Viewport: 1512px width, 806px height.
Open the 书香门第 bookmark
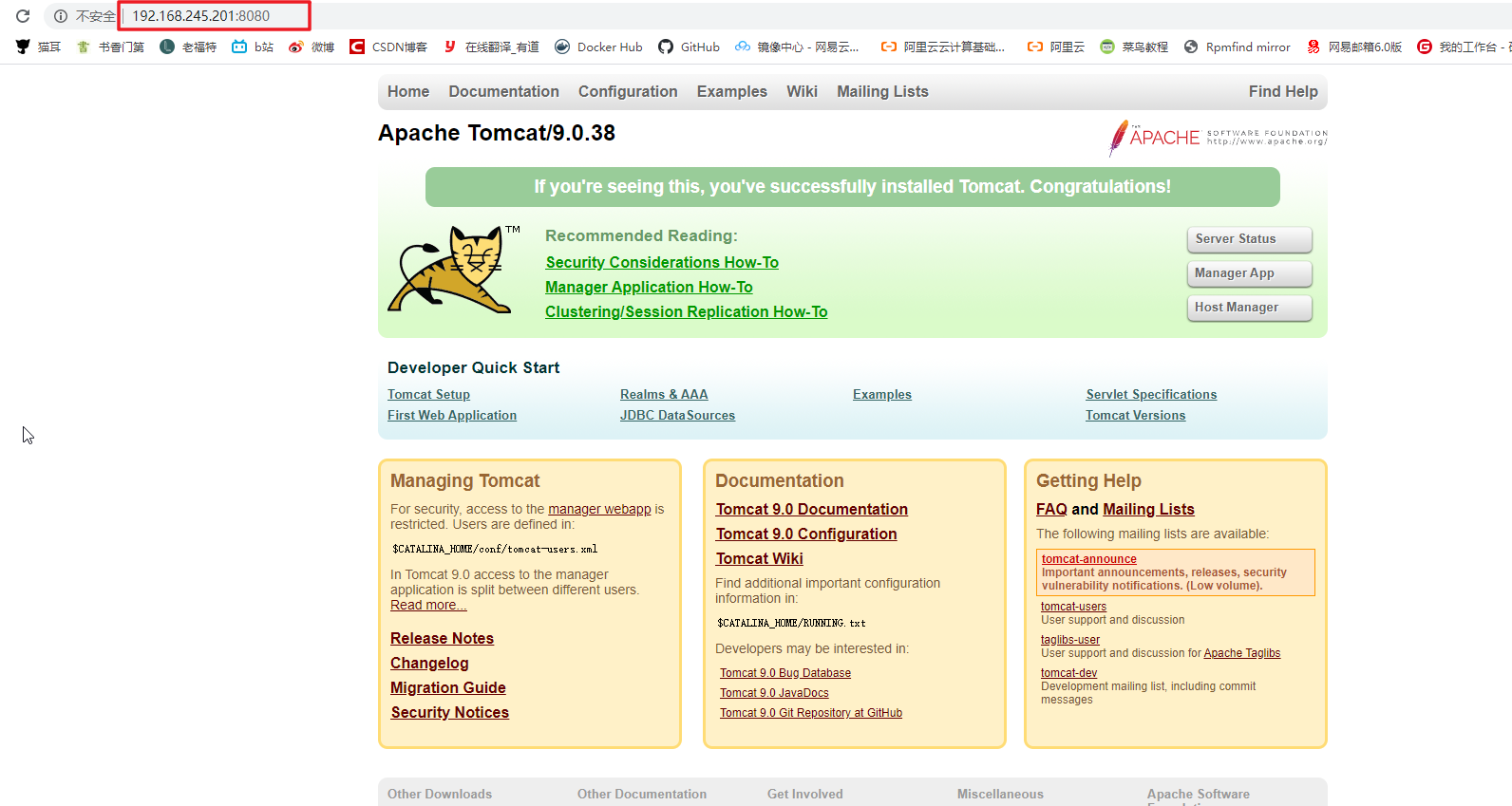click(x=110, y=47)
